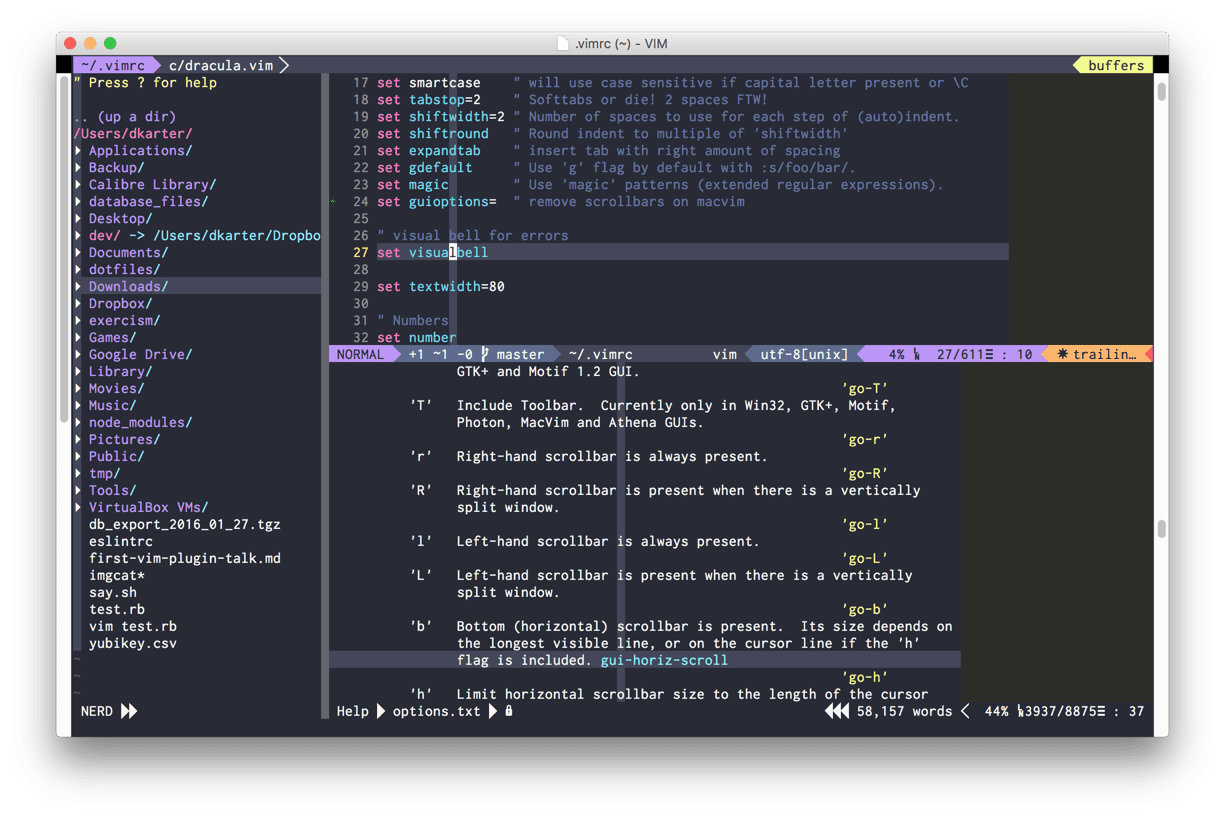Image resolution: width=1225 pixels, height=817 pixels.
Task: Click the help window's right scrollbar thumb
Action: [x=1161, y=530]
